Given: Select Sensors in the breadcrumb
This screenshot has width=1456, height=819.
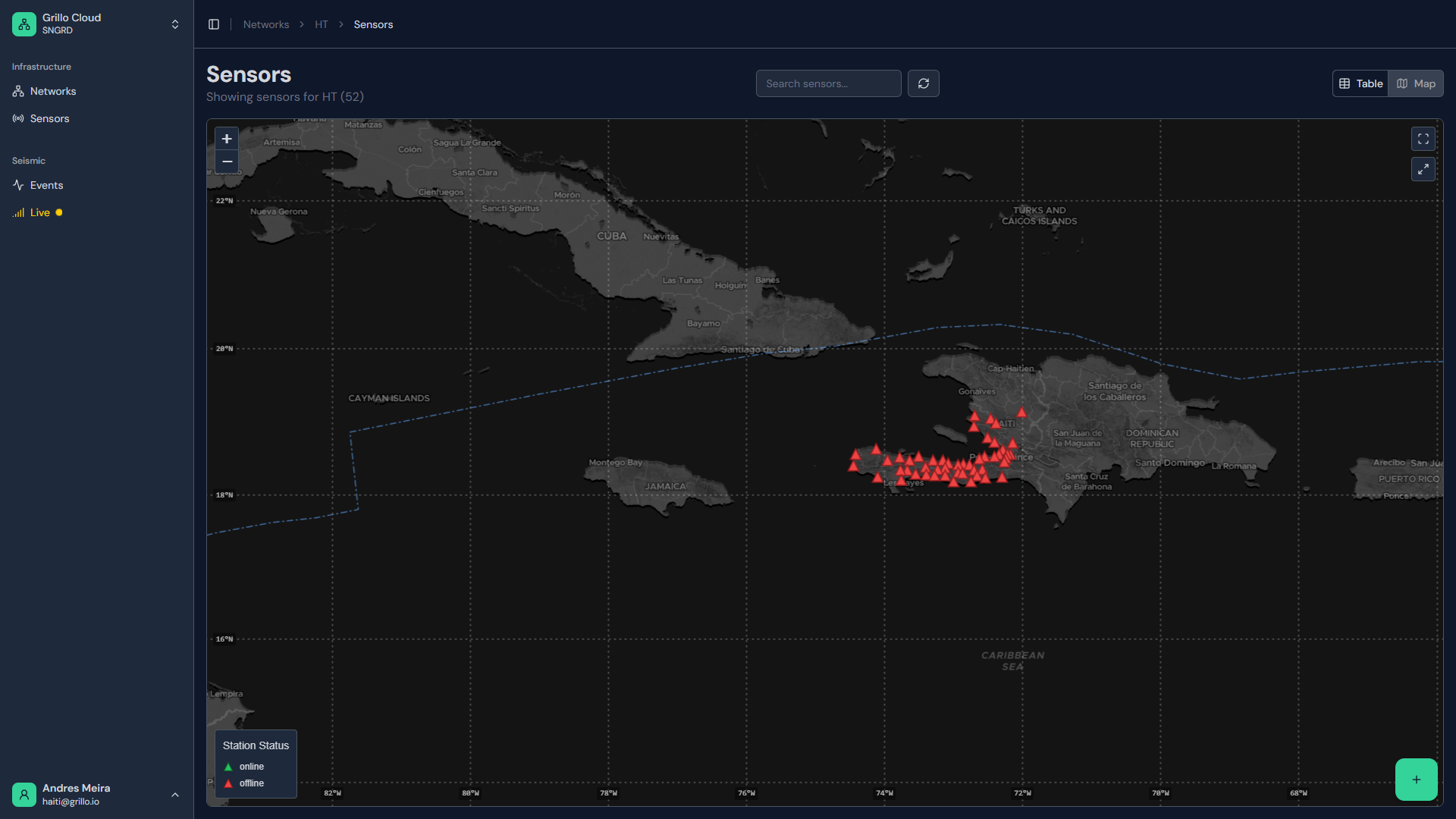Looking at the screenshot, I should [373, 24].
